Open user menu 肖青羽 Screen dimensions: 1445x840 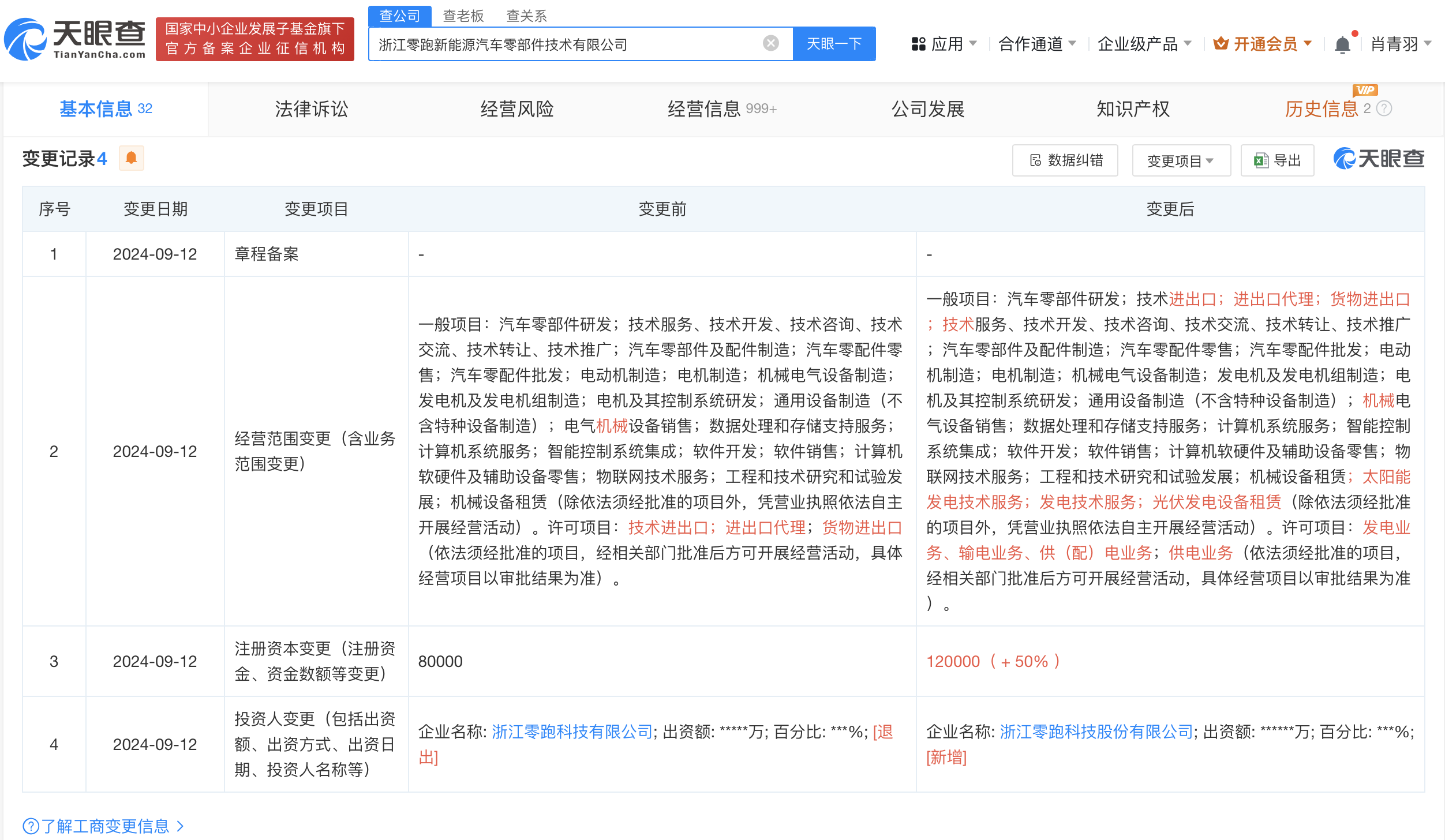pos(1401,44)
